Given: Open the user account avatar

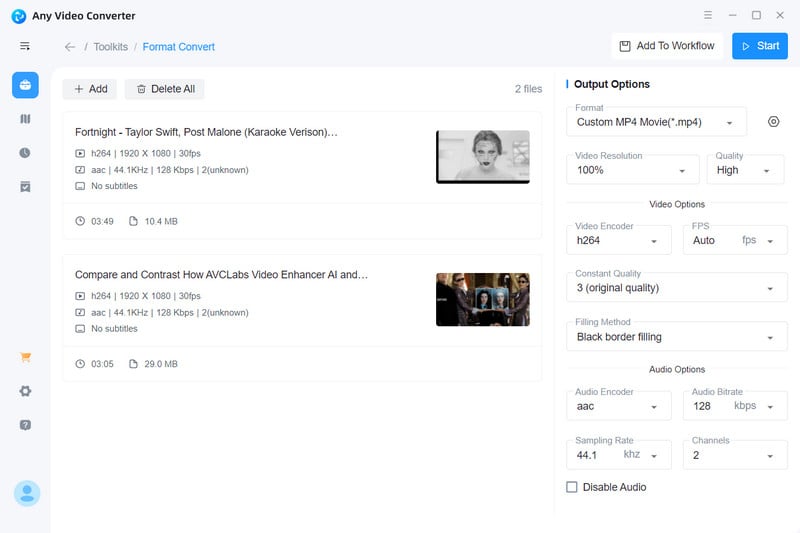Looking at the screenshot, I should point(27,493).
